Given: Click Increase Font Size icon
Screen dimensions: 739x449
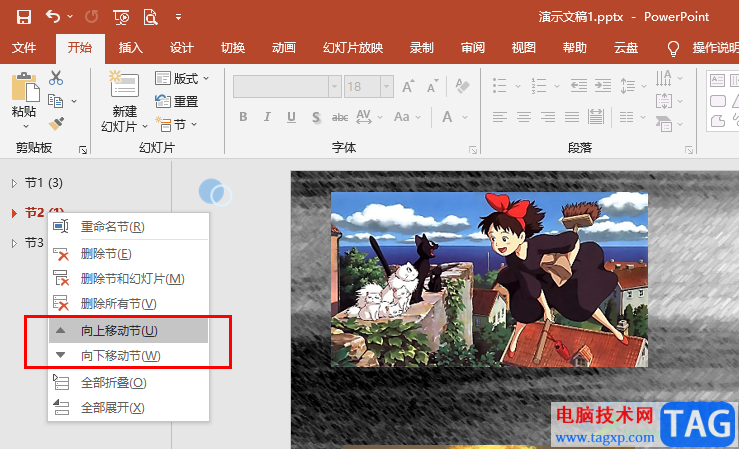Looking at the screenshot, I should (x=408, y=87).
